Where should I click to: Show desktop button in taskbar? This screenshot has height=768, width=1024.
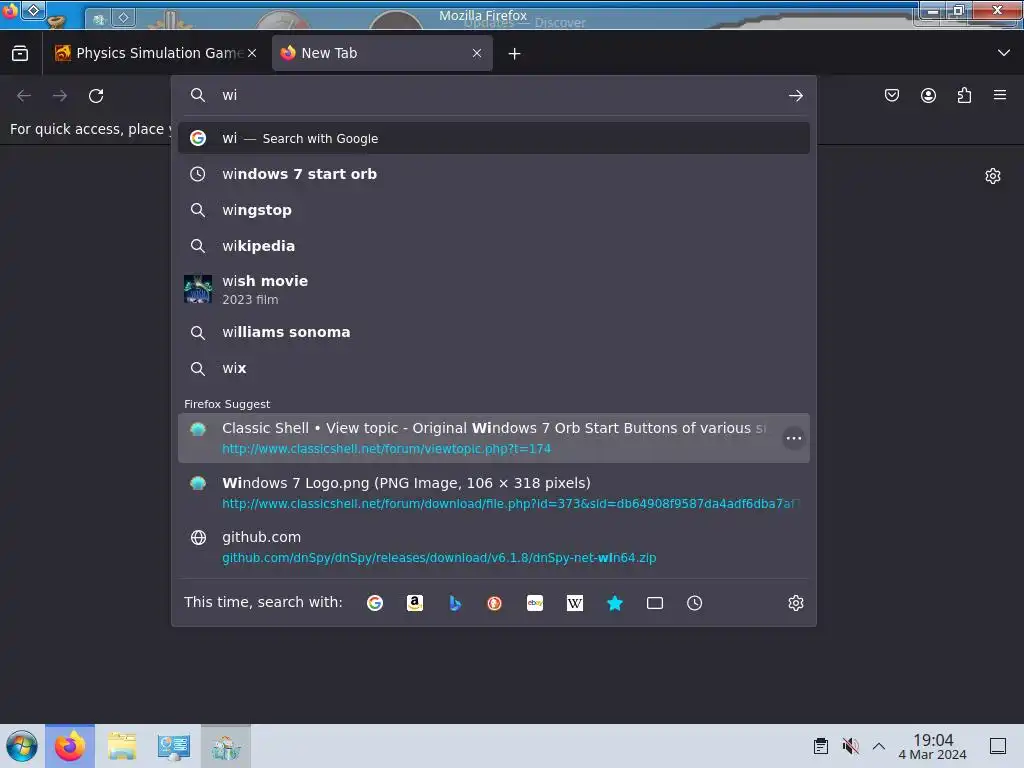coord(998,746)
